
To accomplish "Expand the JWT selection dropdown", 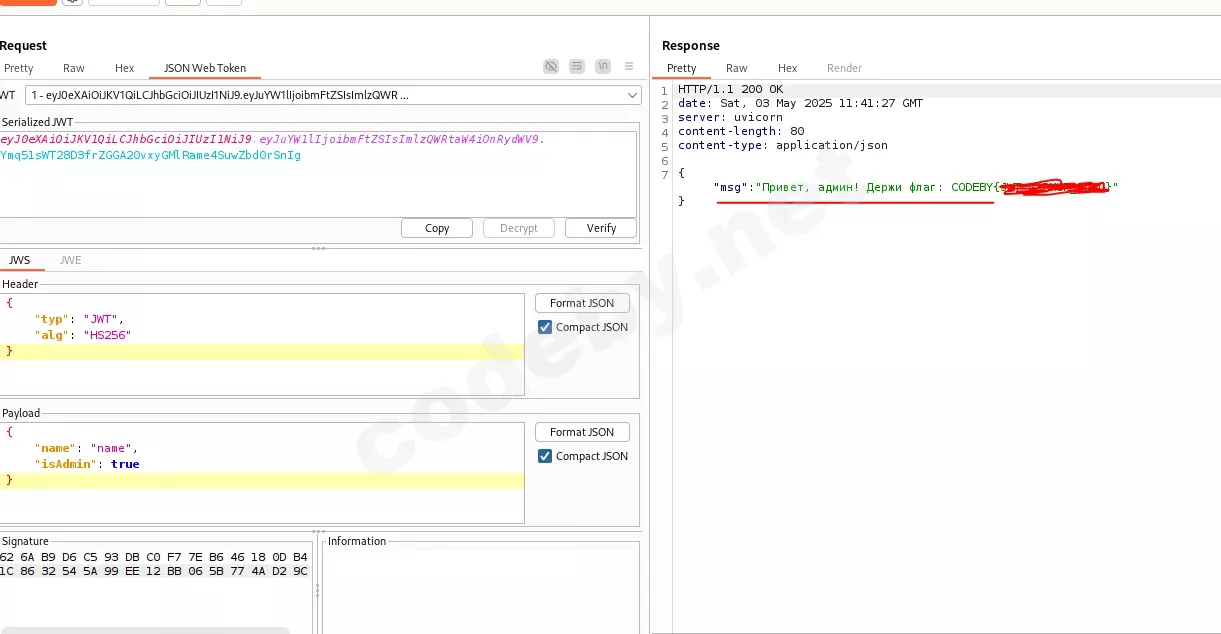I will [x=632, y=95].
